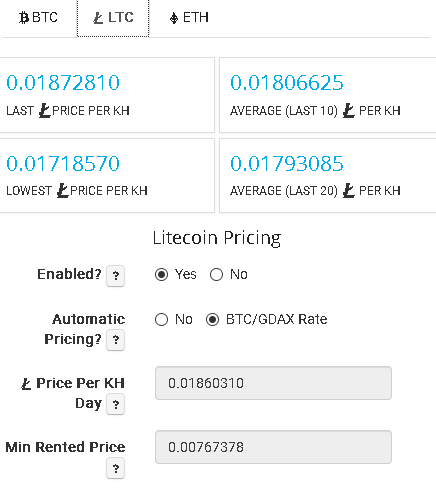
Task: Switch to the ETH tab
Action: pos(189,18)
